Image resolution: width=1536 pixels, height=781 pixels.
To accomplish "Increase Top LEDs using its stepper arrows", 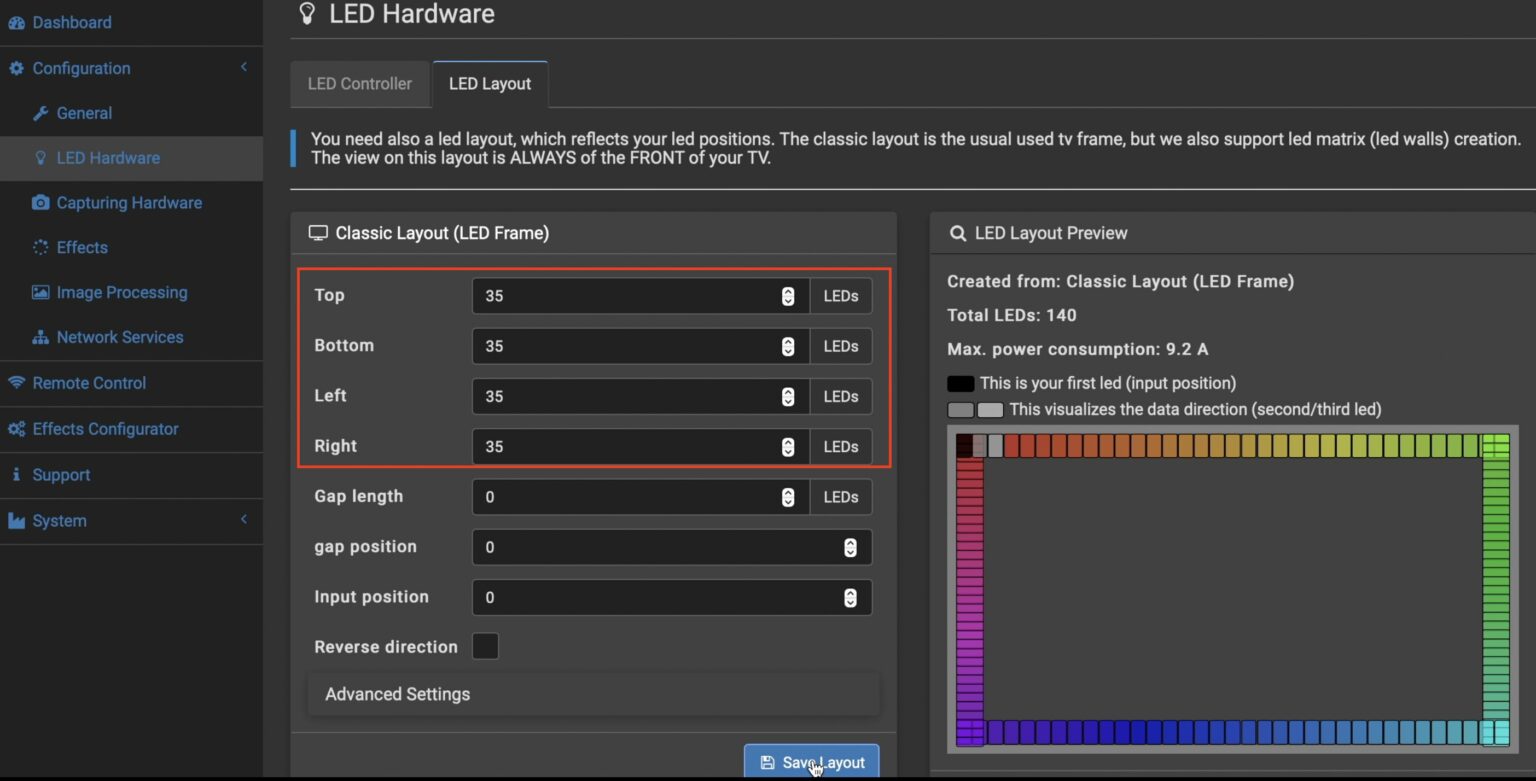I will (788, 295).
